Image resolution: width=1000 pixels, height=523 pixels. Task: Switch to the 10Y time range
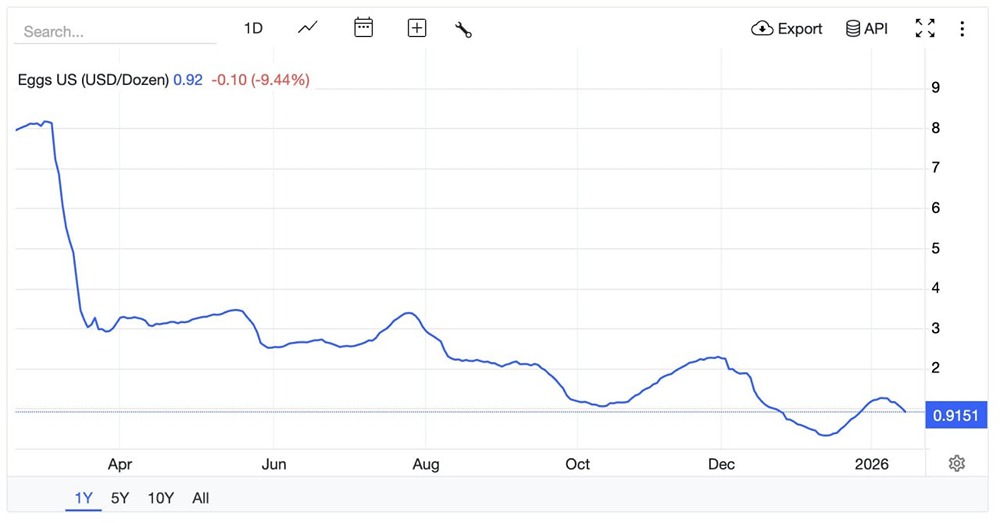[160, 498]
